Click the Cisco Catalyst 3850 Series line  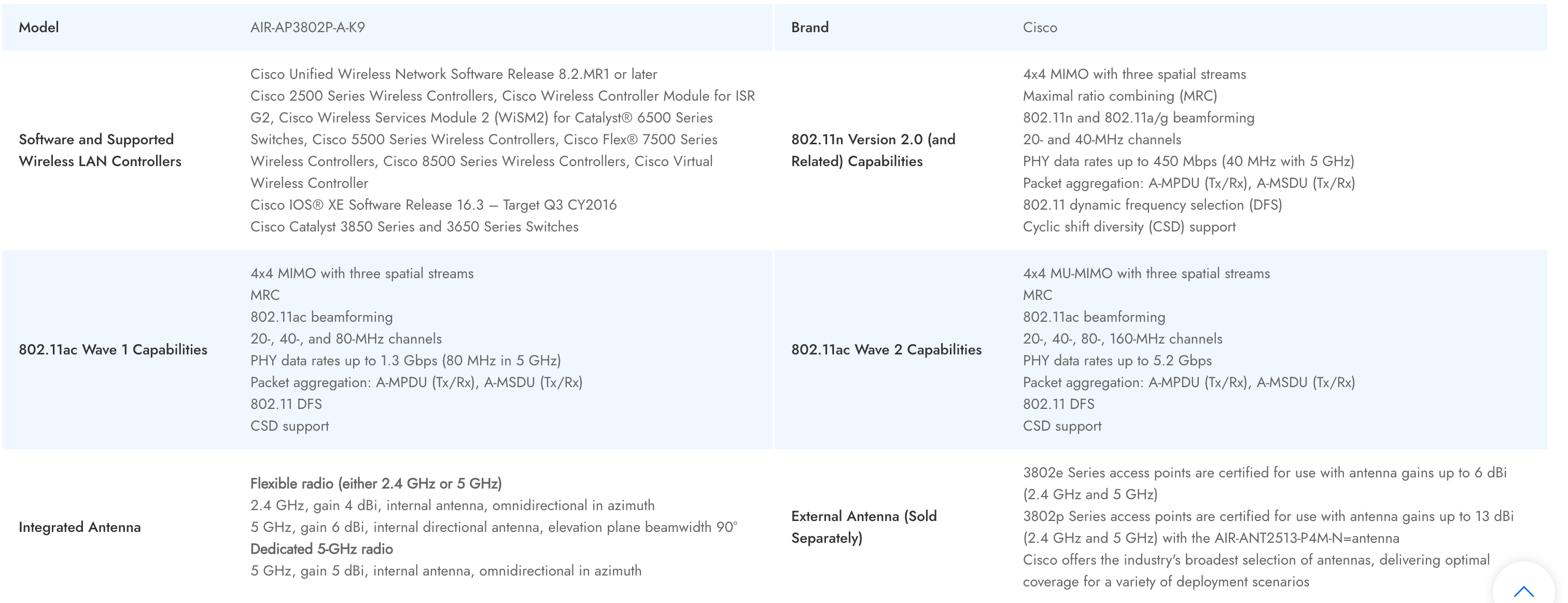pos(414,227)
